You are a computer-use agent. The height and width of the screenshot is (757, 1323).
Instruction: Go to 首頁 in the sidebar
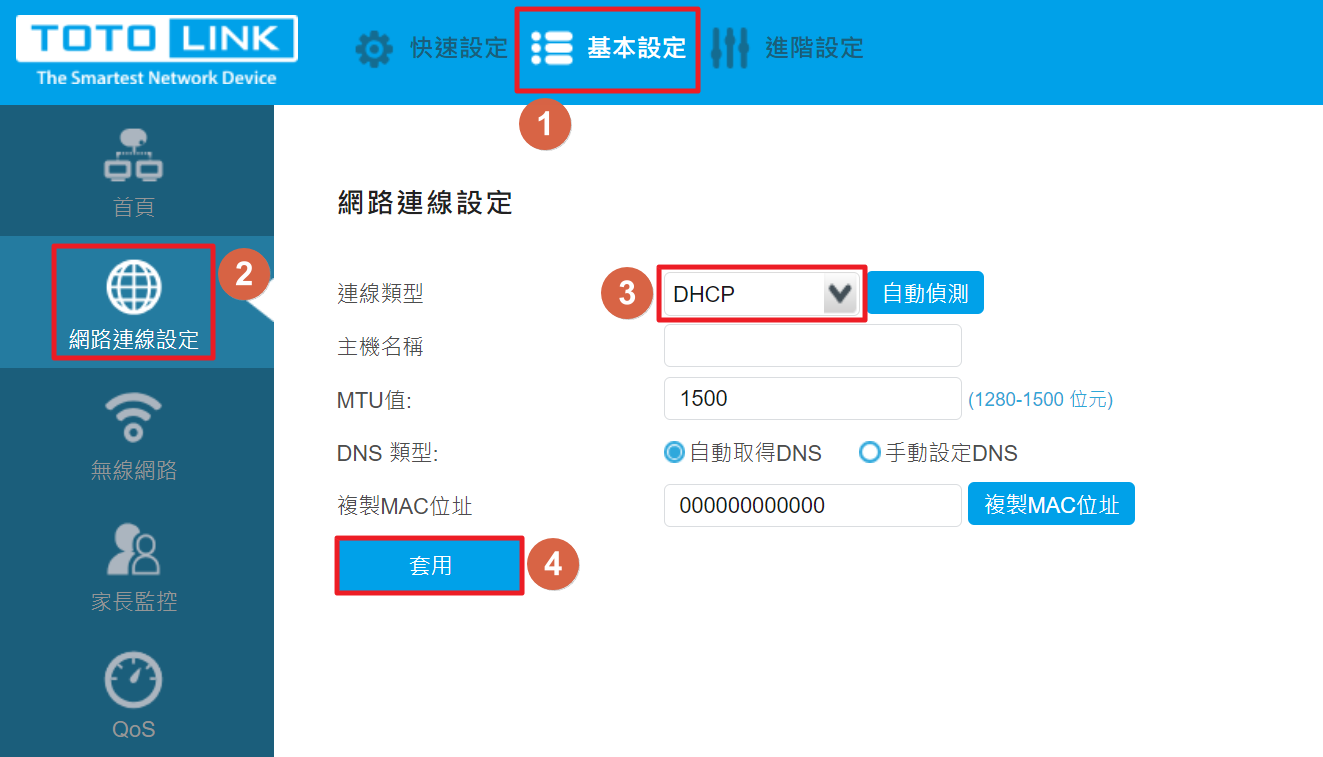coord(134,208)
